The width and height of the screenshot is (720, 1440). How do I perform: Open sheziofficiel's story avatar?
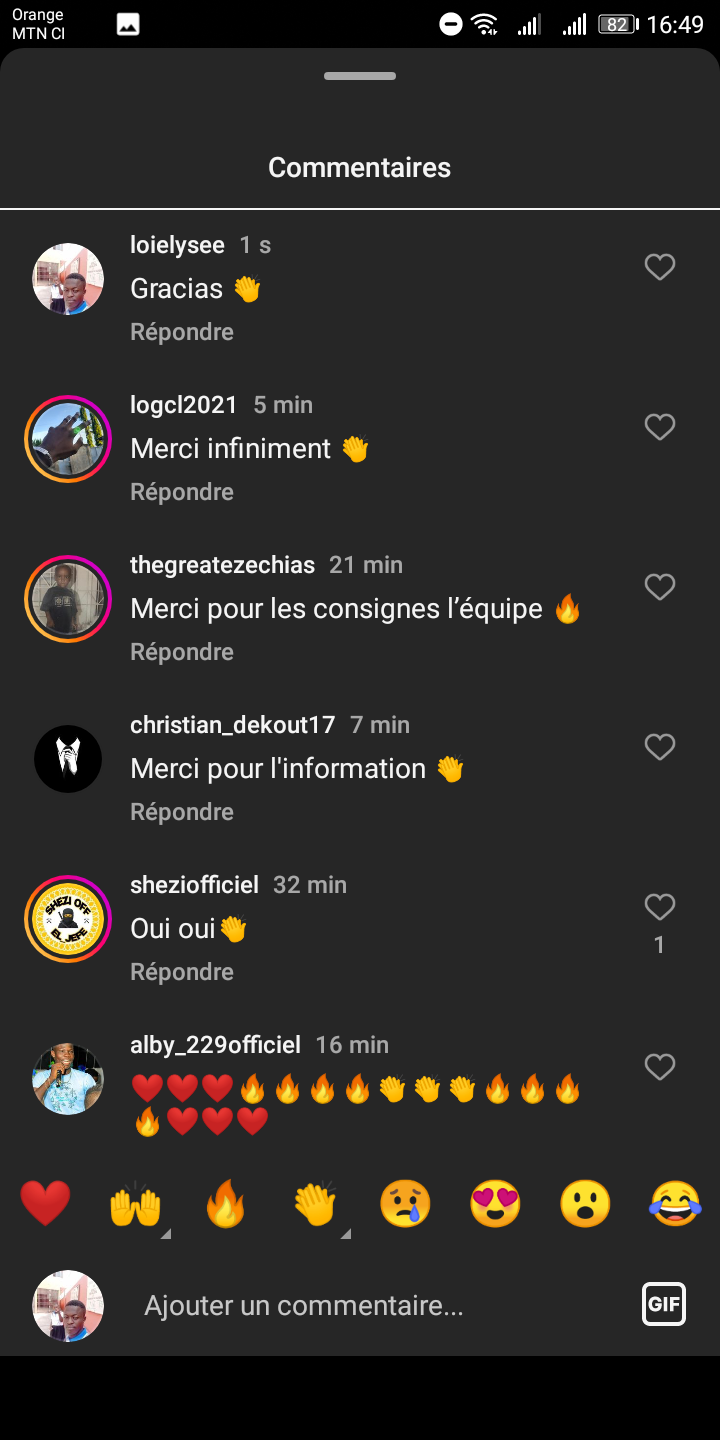coord(68,919)
